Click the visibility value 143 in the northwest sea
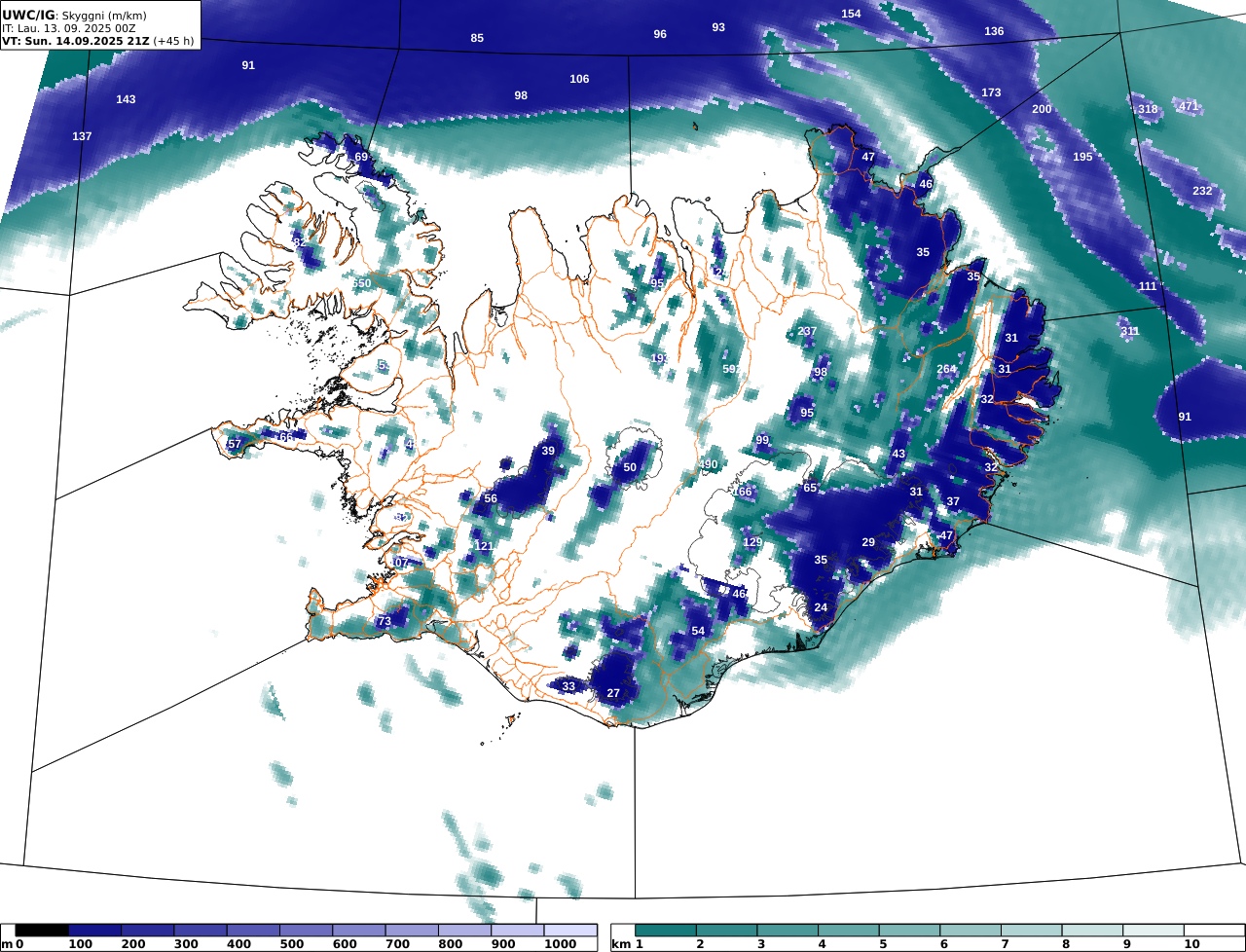 tap(126, 99)
